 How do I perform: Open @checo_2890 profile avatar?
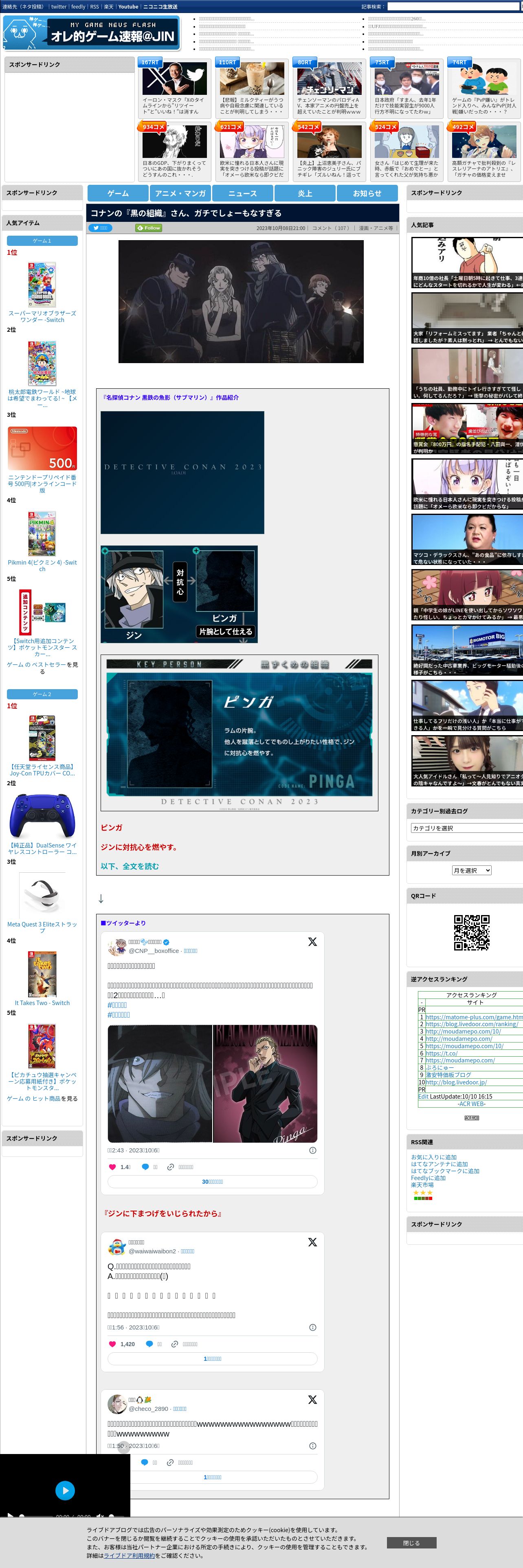(117, 1404)
